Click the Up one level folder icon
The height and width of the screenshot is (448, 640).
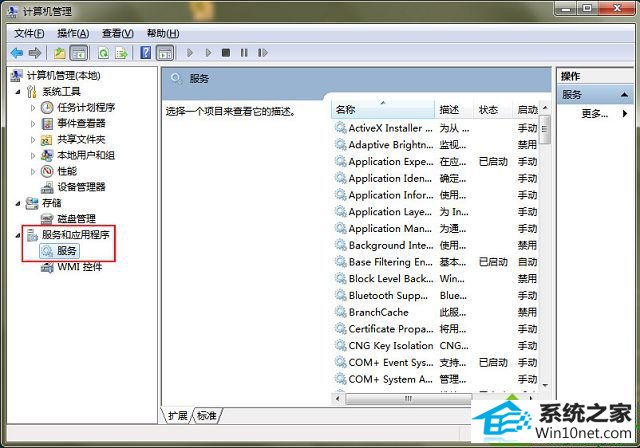click(x=60, y=53)
